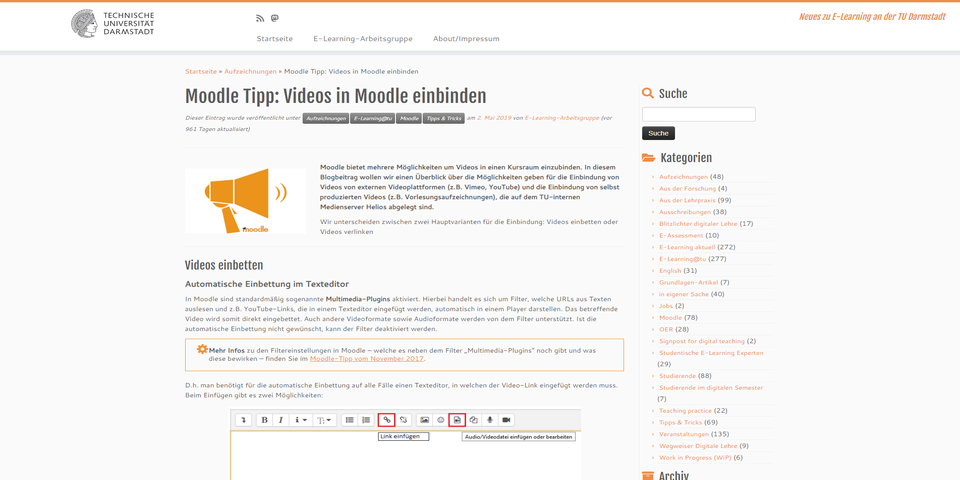Open Work in Progress (WiP) category
Screen dimensions: 960x480
pos(695,457)
